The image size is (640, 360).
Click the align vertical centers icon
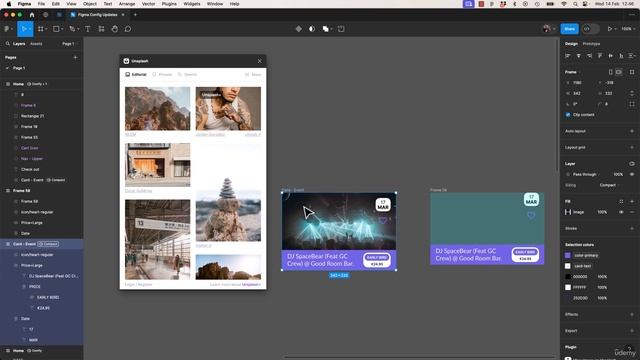click(611, 56)
